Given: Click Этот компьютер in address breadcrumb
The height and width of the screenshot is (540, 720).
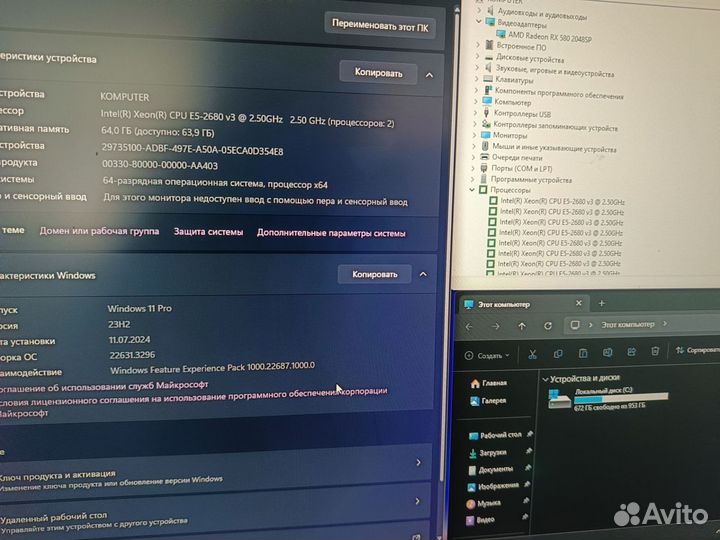Looking at the screenshot, I should (628, 324).
